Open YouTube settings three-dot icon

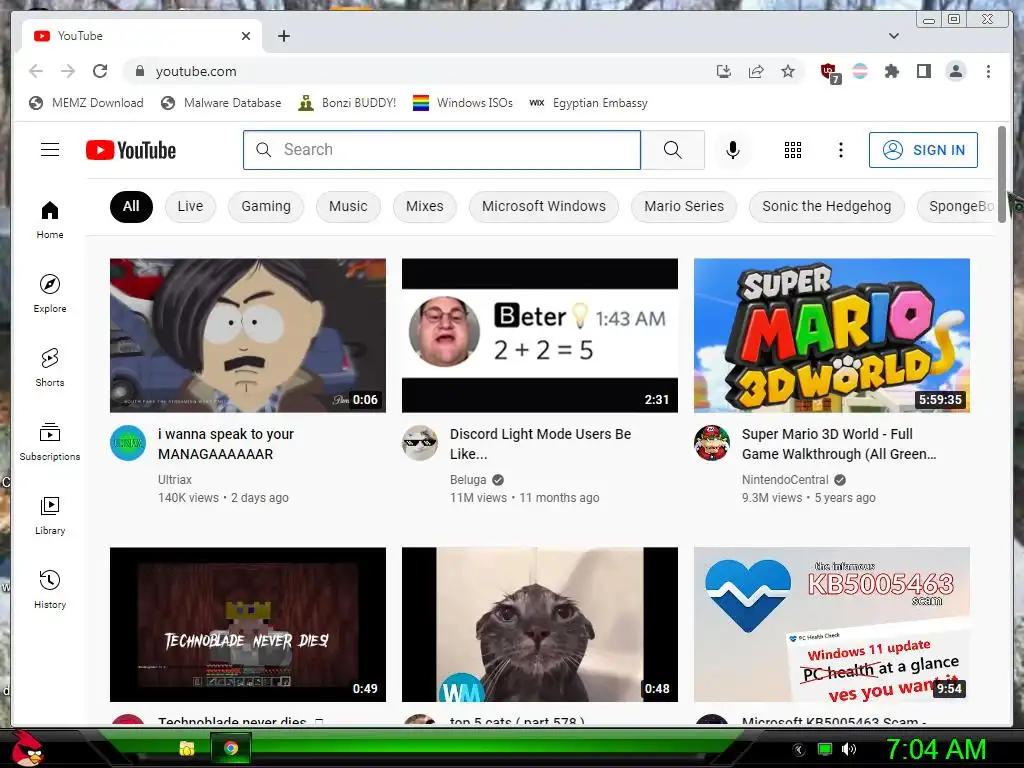[840, 150]
